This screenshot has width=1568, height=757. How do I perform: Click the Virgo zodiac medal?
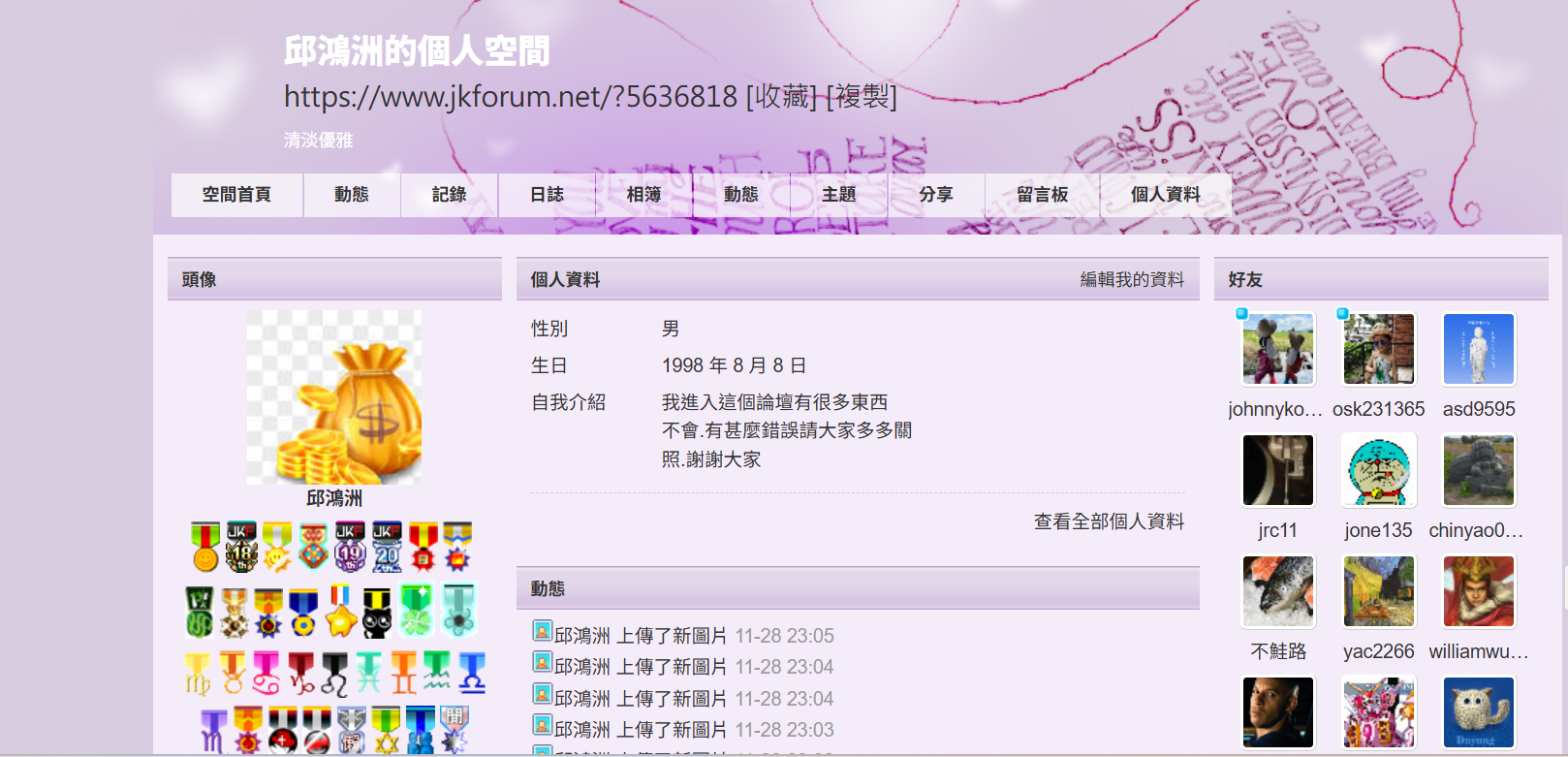click(x=198, y=674)
